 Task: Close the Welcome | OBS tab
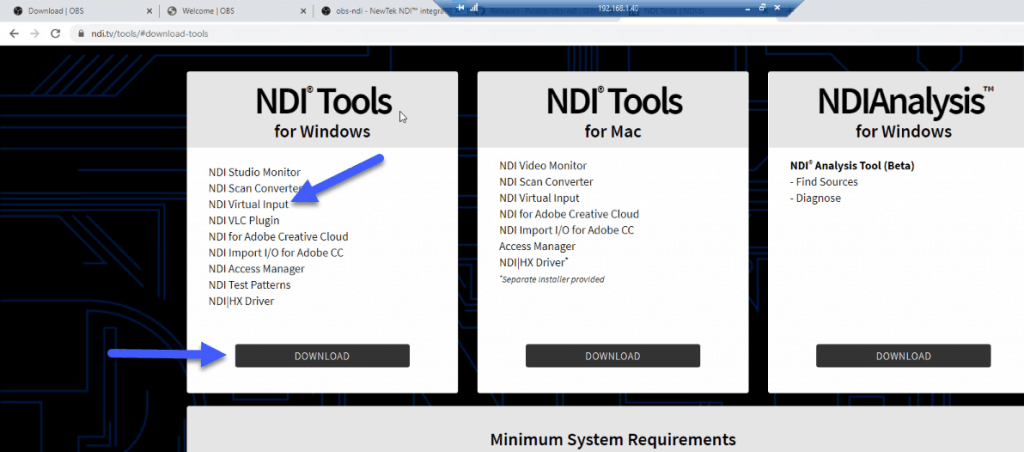coord(305,11)
